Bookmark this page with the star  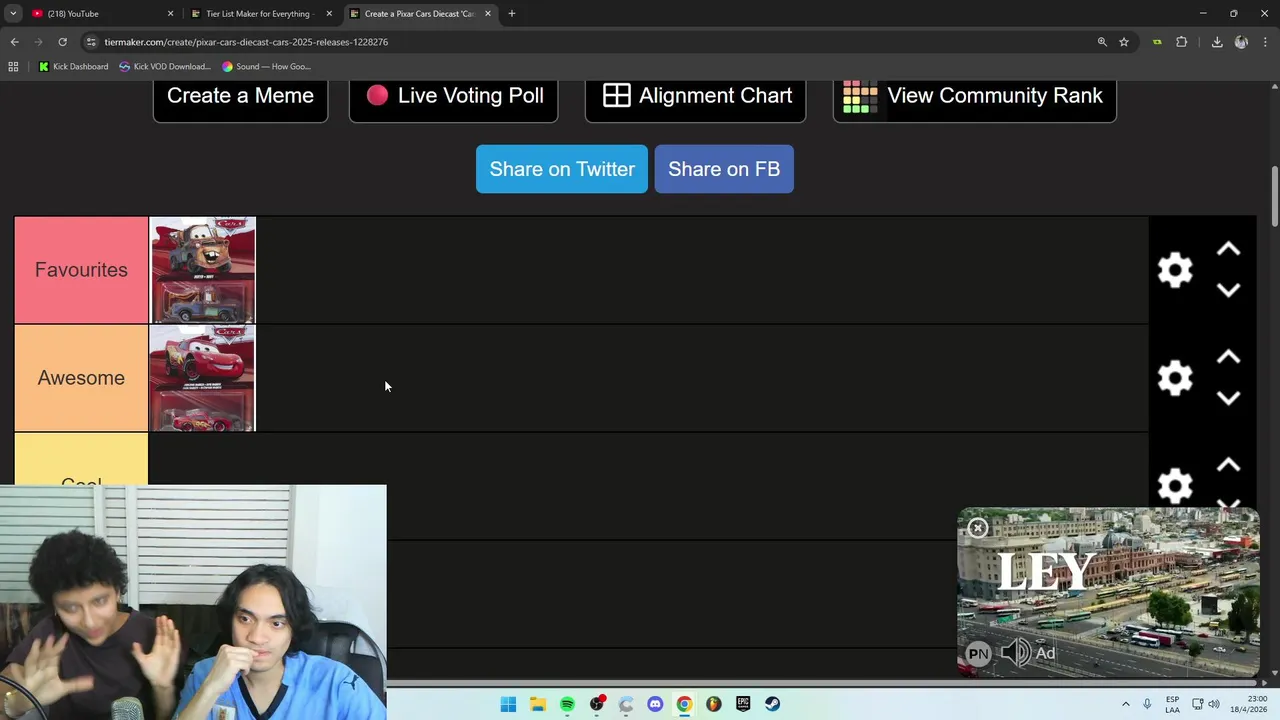tap(1124, 42)
